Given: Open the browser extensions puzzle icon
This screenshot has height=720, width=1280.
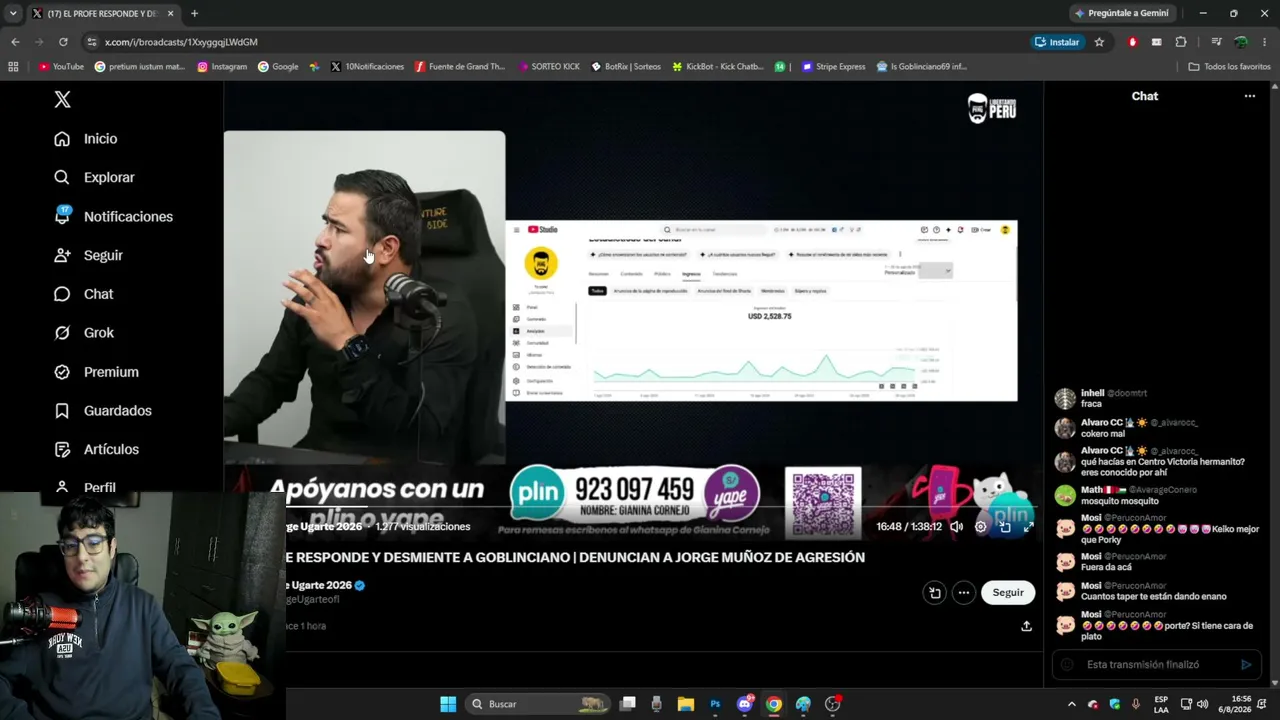Looking at the screenshot, I should click(1181, 42).
